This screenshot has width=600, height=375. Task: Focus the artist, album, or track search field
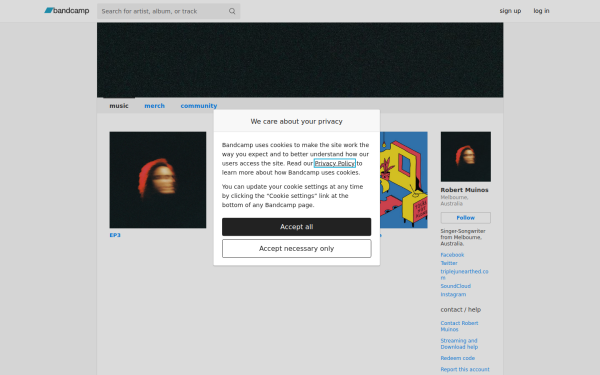(168, 11)
